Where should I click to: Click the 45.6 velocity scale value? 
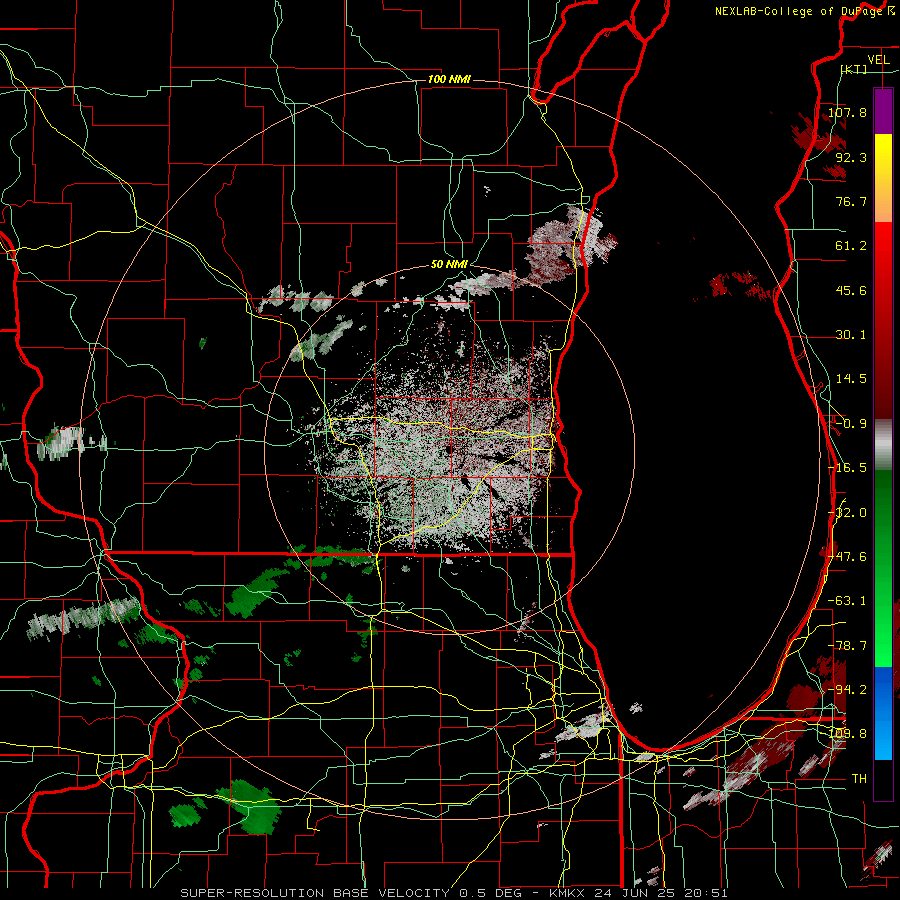tap(851, 290)
